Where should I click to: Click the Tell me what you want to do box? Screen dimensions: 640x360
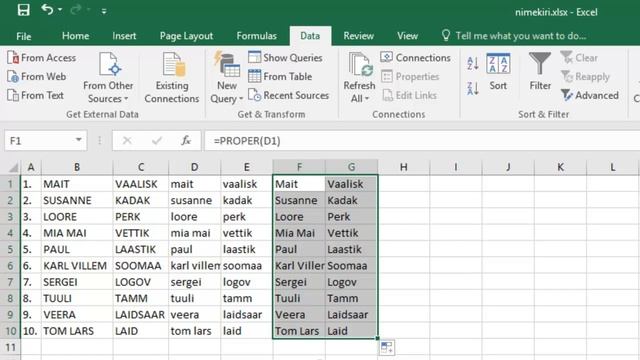click(x=513, y=36)
